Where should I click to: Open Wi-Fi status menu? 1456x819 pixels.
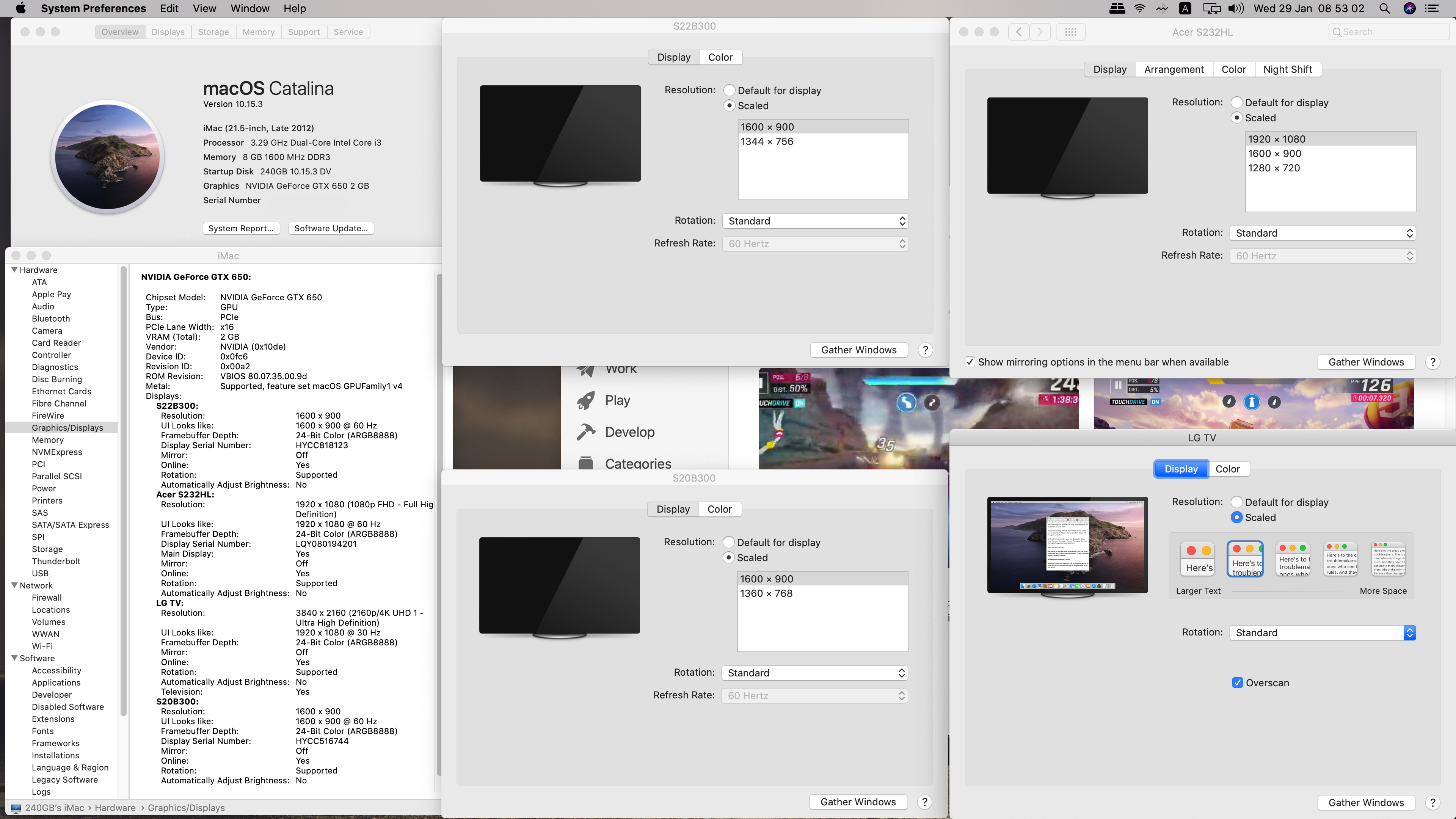[1139, 8]
